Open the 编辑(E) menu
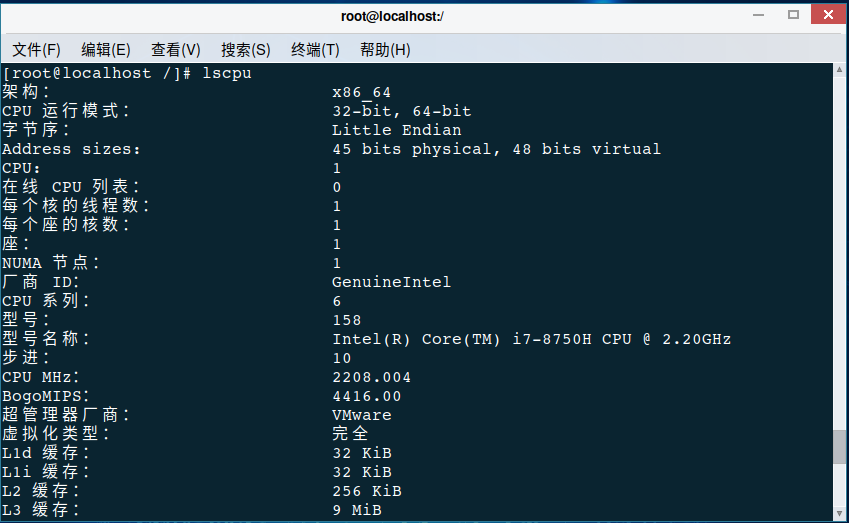Image resolution: width=849 pixels, height=523 pixels. [106, 50]
